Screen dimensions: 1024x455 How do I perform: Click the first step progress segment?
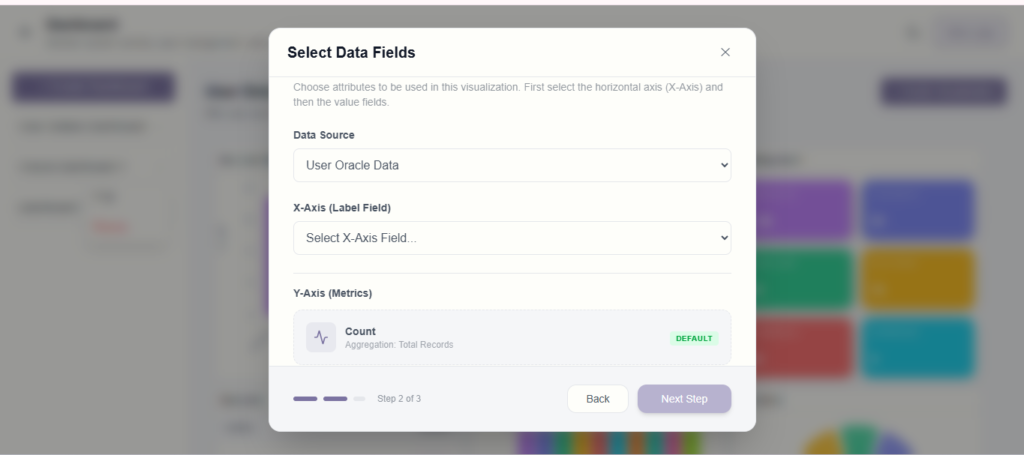coord(305,399)
